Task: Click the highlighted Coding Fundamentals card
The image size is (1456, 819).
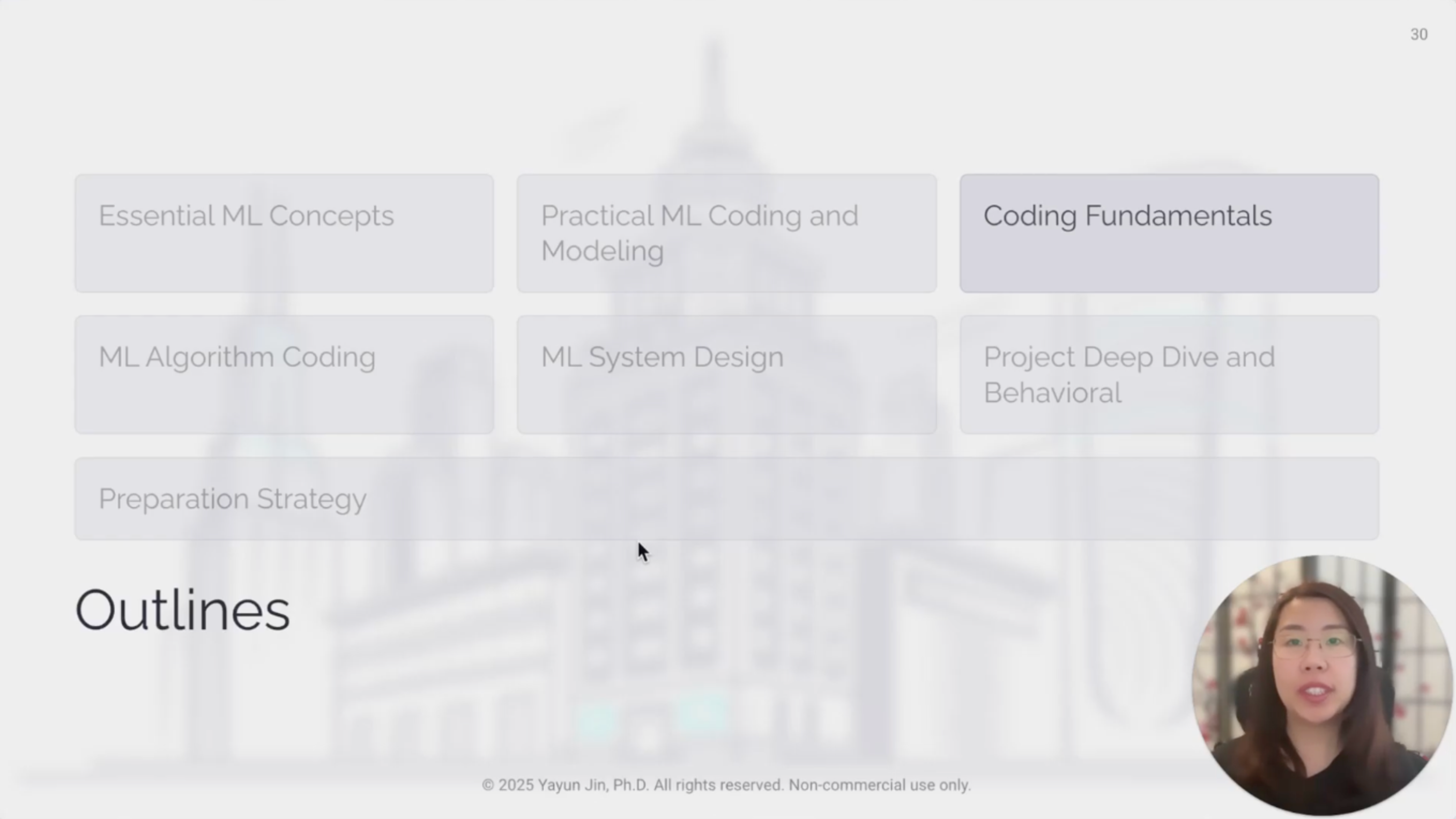Action: 1169,234
